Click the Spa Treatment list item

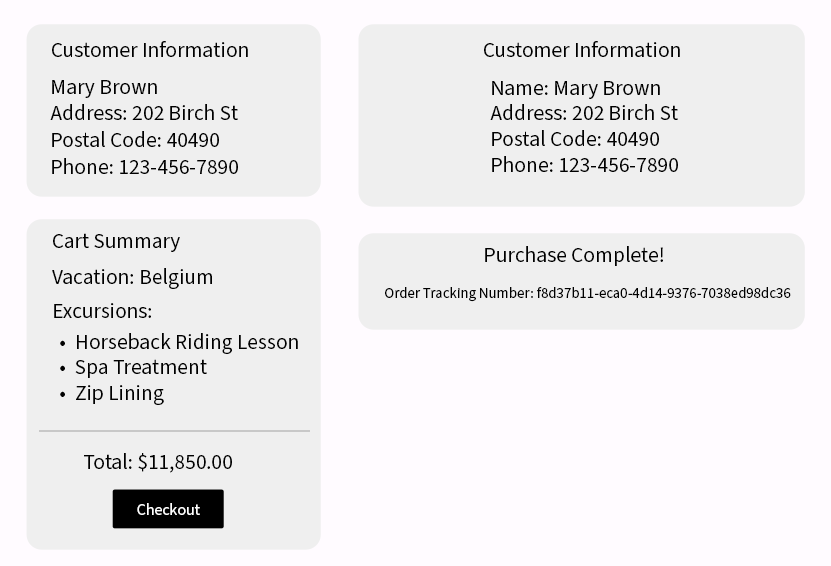coord(141,367)
